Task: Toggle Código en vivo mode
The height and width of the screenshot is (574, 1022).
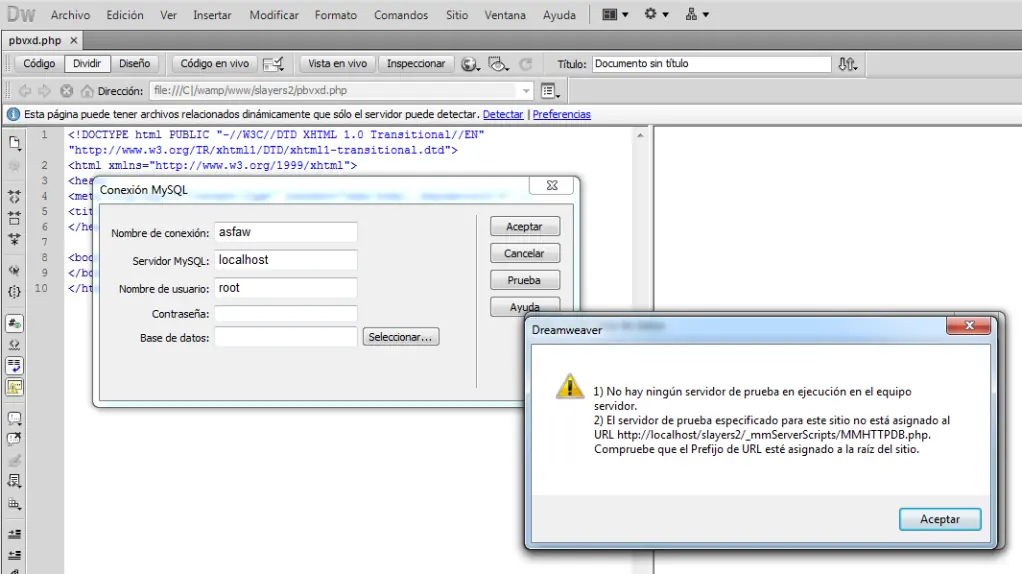Action: tap(214, 63)
